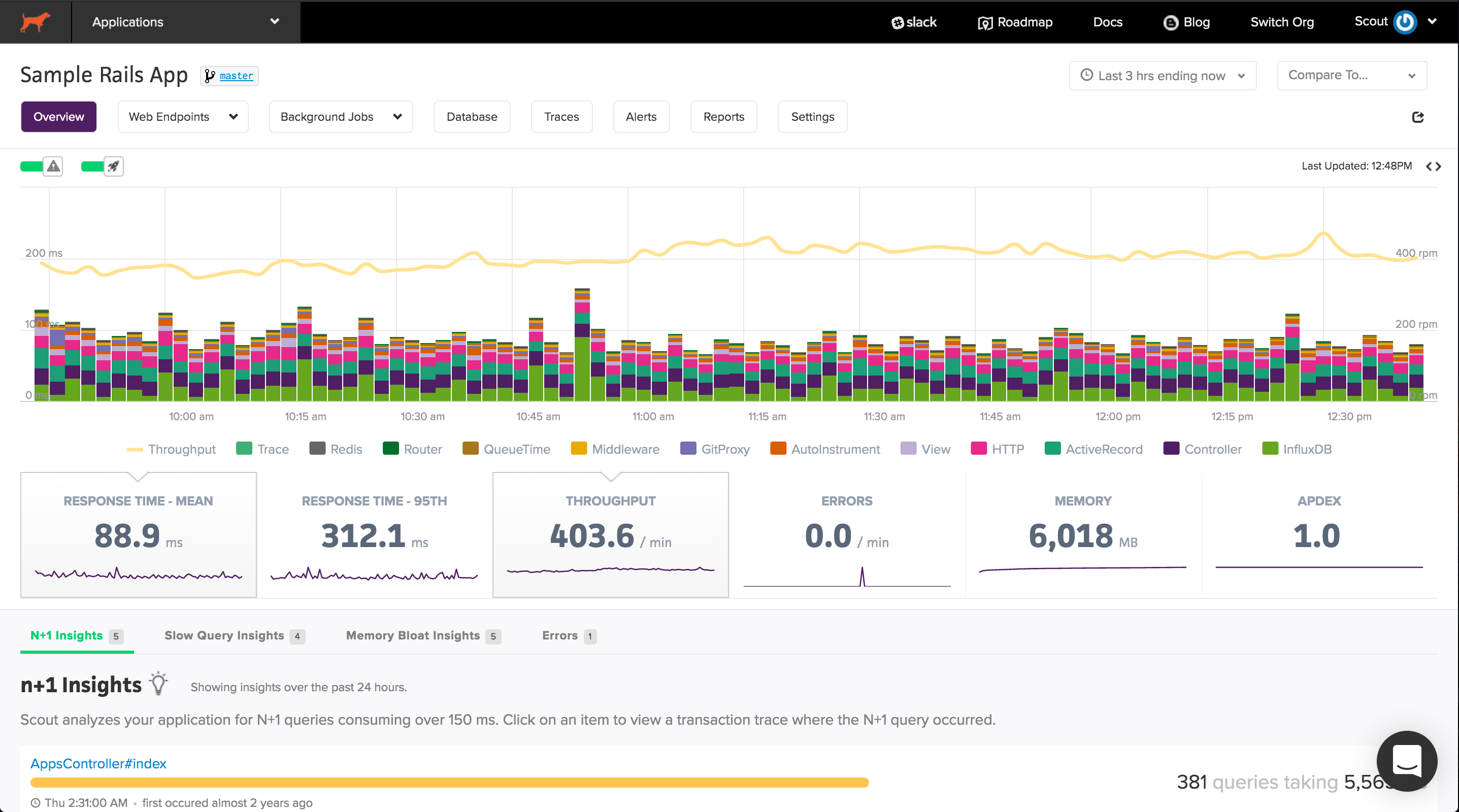Click the AppsController#index yellow progress bar
1459x812 pixels.
pyautogui.click(x=449, y=783)
